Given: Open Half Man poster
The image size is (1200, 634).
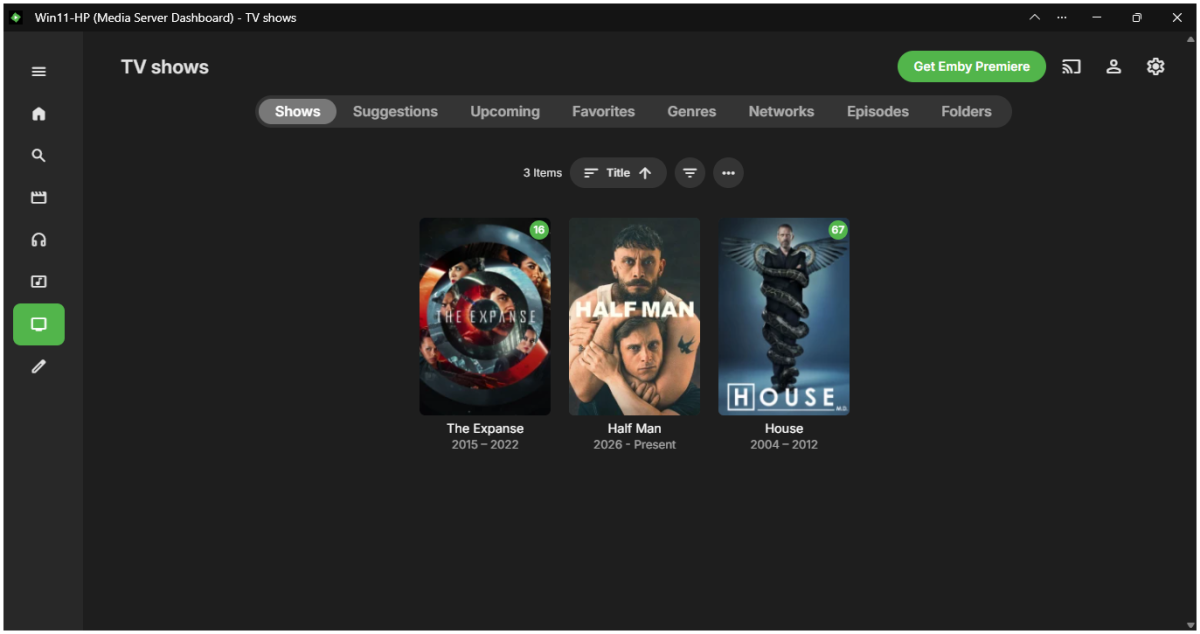Looking at the screenshot, I should [635, 316].
